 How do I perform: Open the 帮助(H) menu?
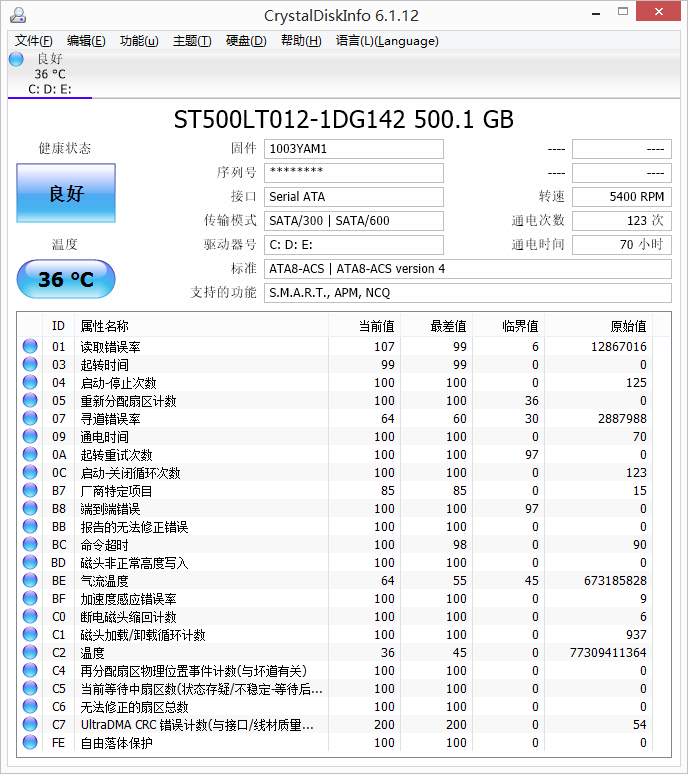click(301, 41)
